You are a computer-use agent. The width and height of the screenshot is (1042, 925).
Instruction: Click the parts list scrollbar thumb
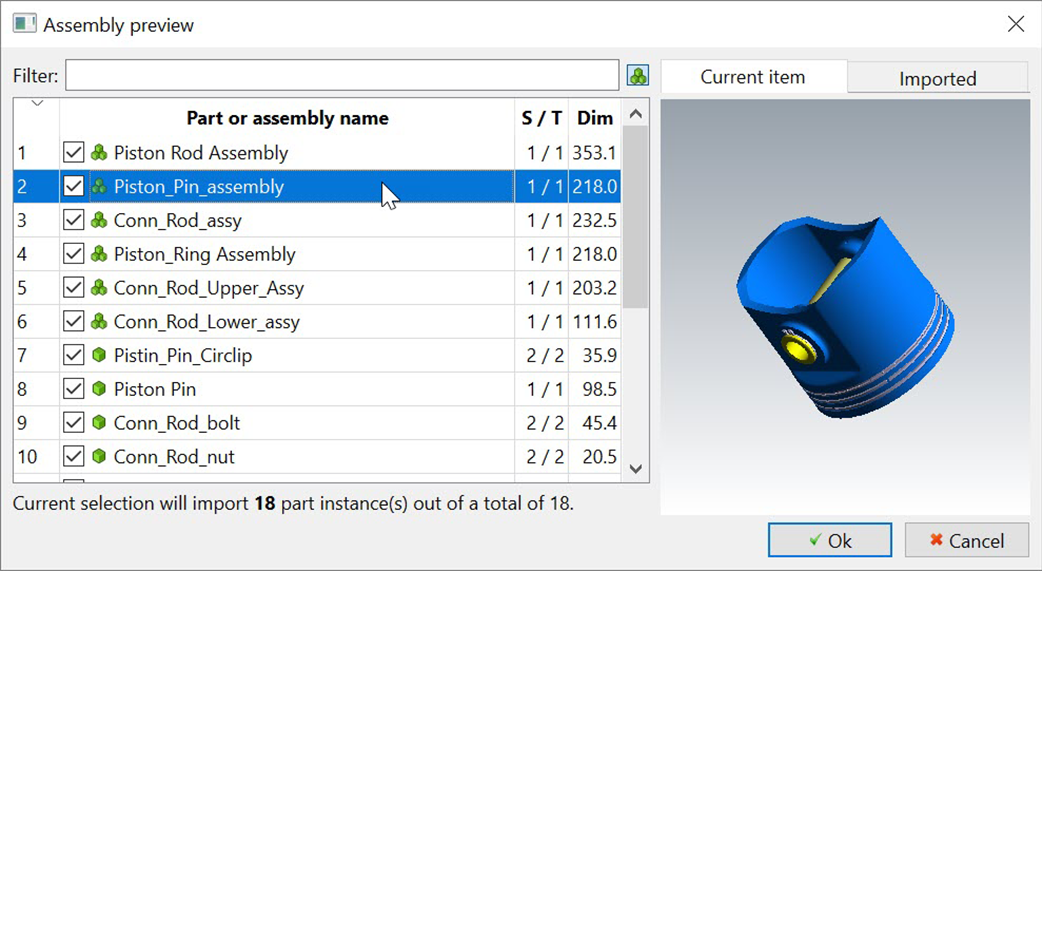pos(635,217)
